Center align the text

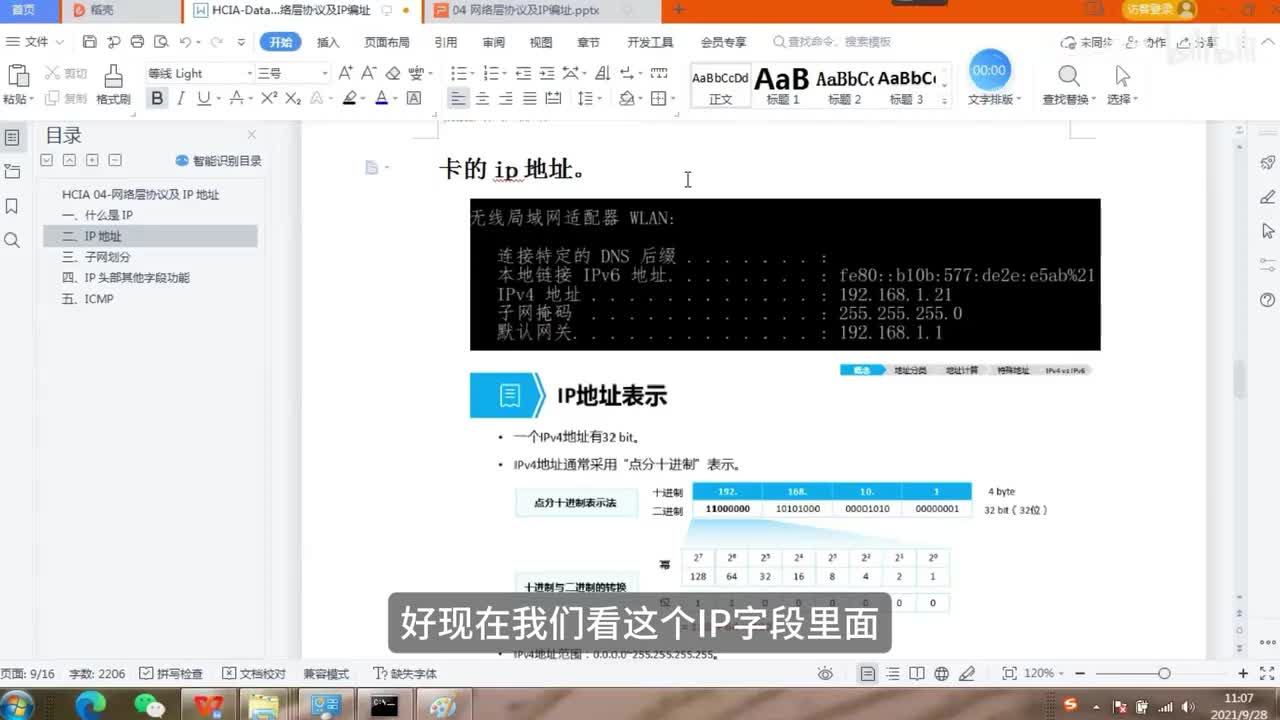[x=482, y=98]
